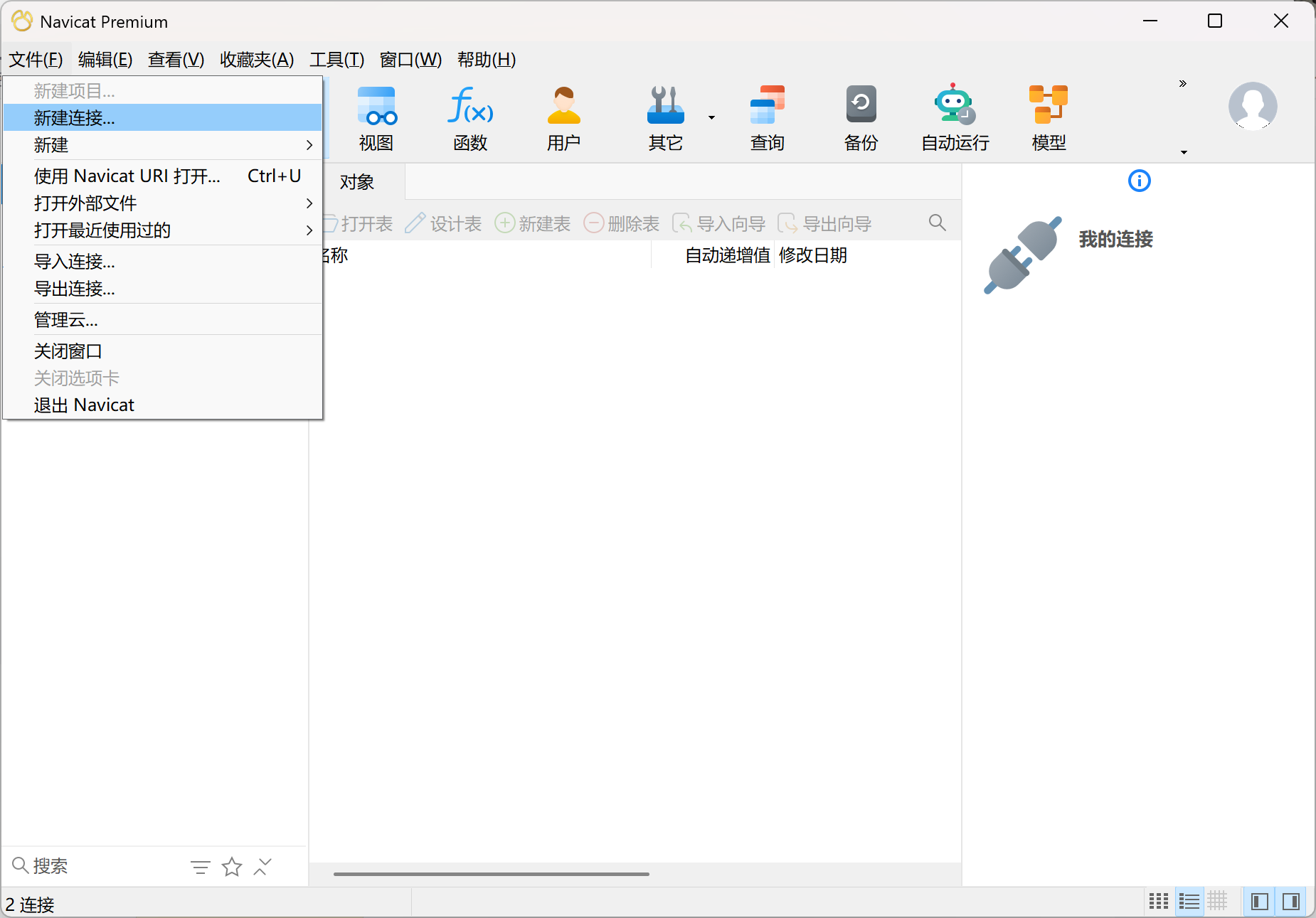Open 管理云... menu entry

tap(163, 320)
